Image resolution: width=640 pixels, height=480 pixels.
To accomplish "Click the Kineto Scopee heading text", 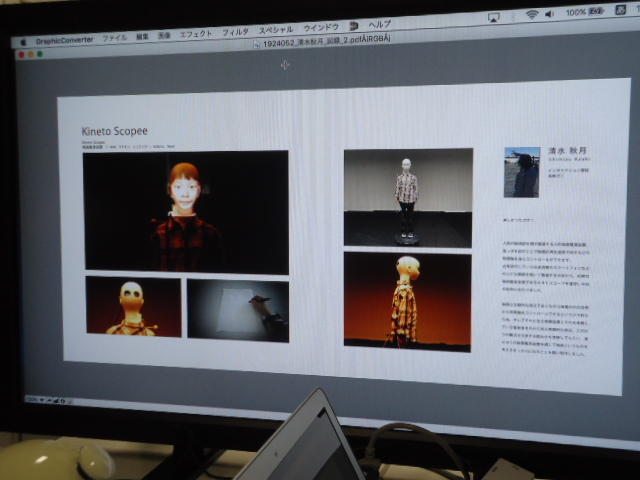I will 115,131.
